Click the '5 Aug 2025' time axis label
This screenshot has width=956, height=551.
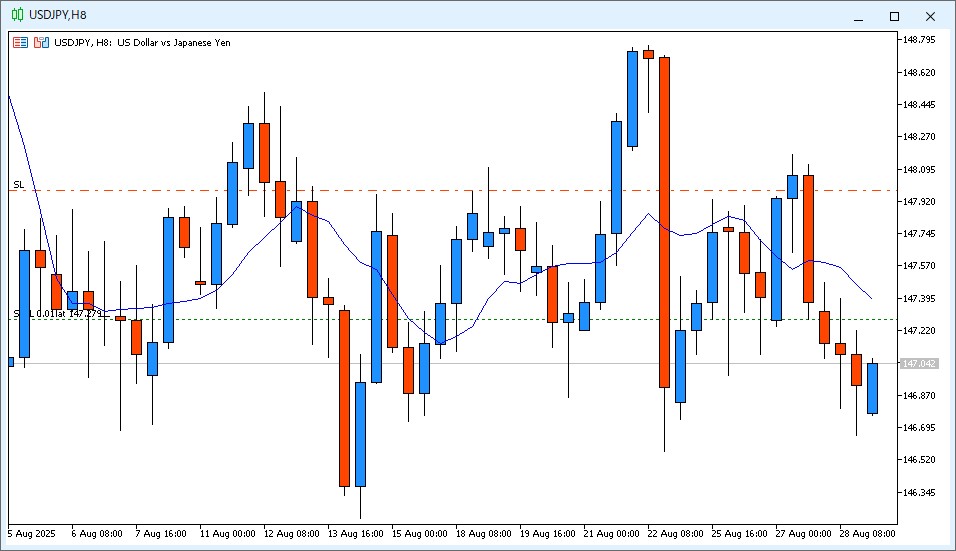click(x=32, y=534)
